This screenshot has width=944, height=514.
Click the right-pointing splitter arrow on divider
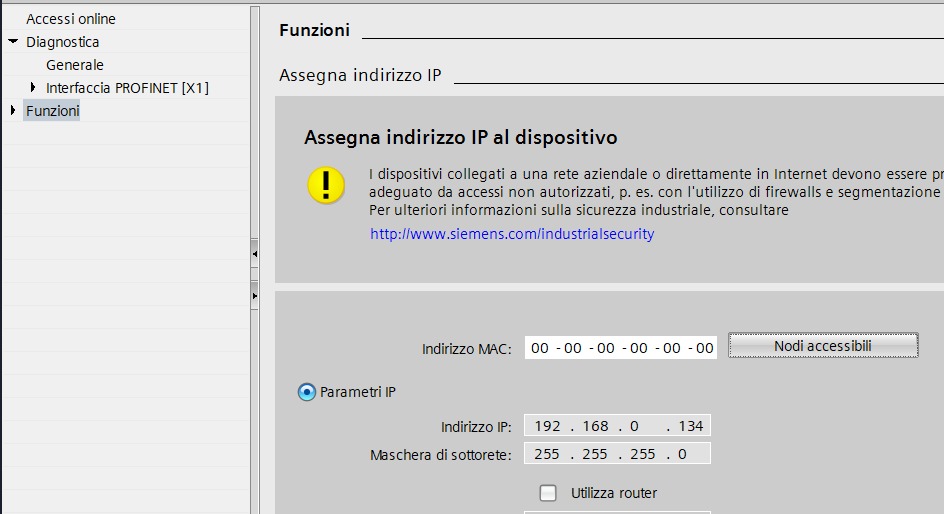(255, 296)
